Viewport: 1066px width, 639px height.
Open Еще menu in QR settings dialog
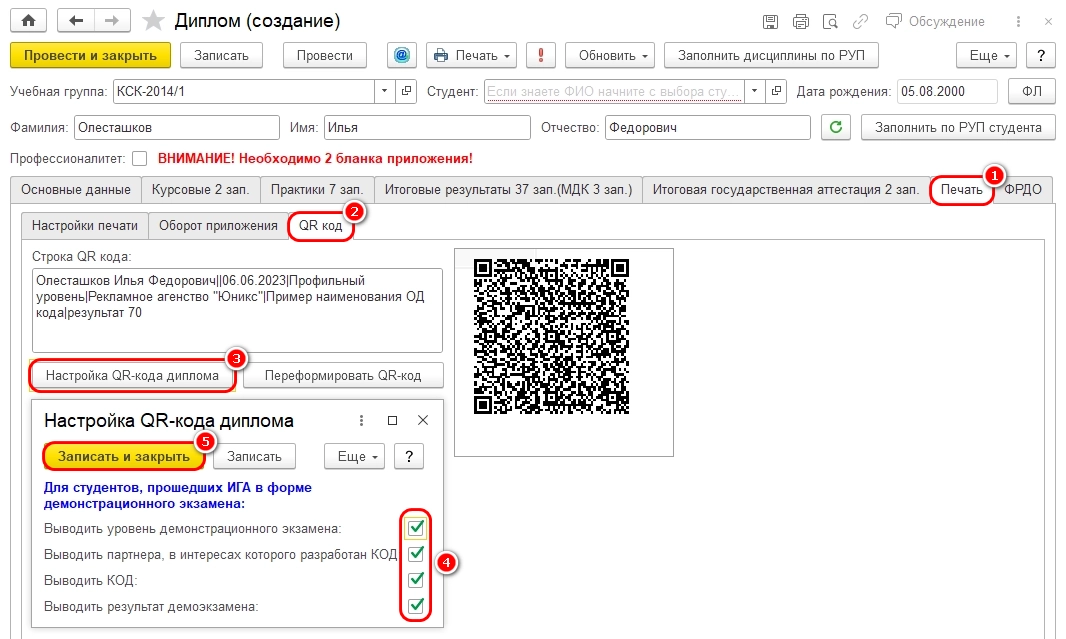(x=355, y=456)
